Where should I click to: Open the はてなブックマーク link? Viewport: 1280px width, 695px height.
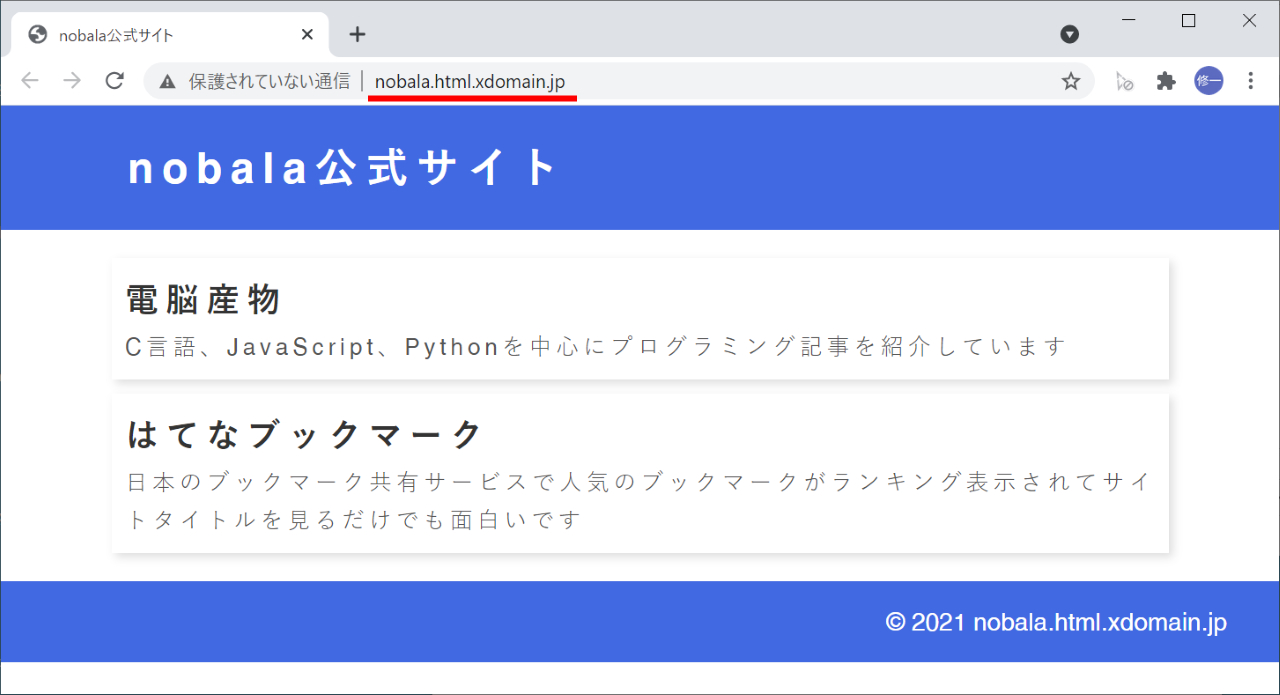(x=306, y=434)
